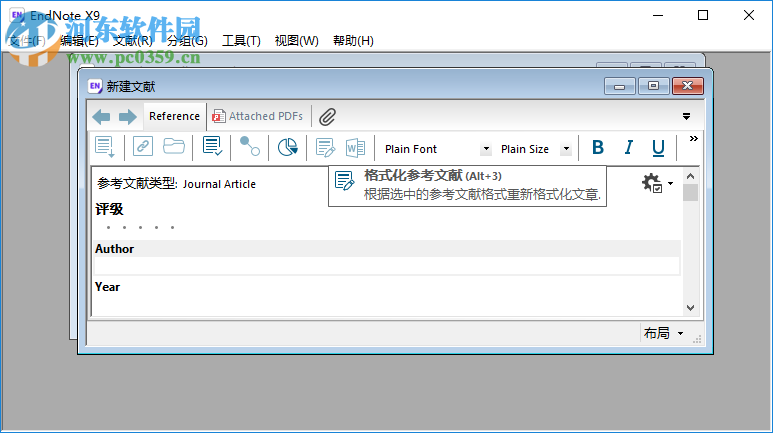
Task: Open the gear settings dropdown
Action: click(658, 183)
